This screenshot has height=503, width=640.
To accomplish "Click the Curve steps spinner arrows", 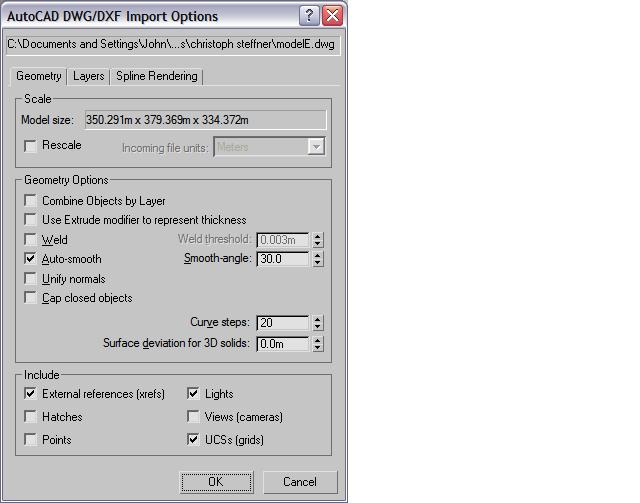I will pyautogui.click(x=318, y=323).
